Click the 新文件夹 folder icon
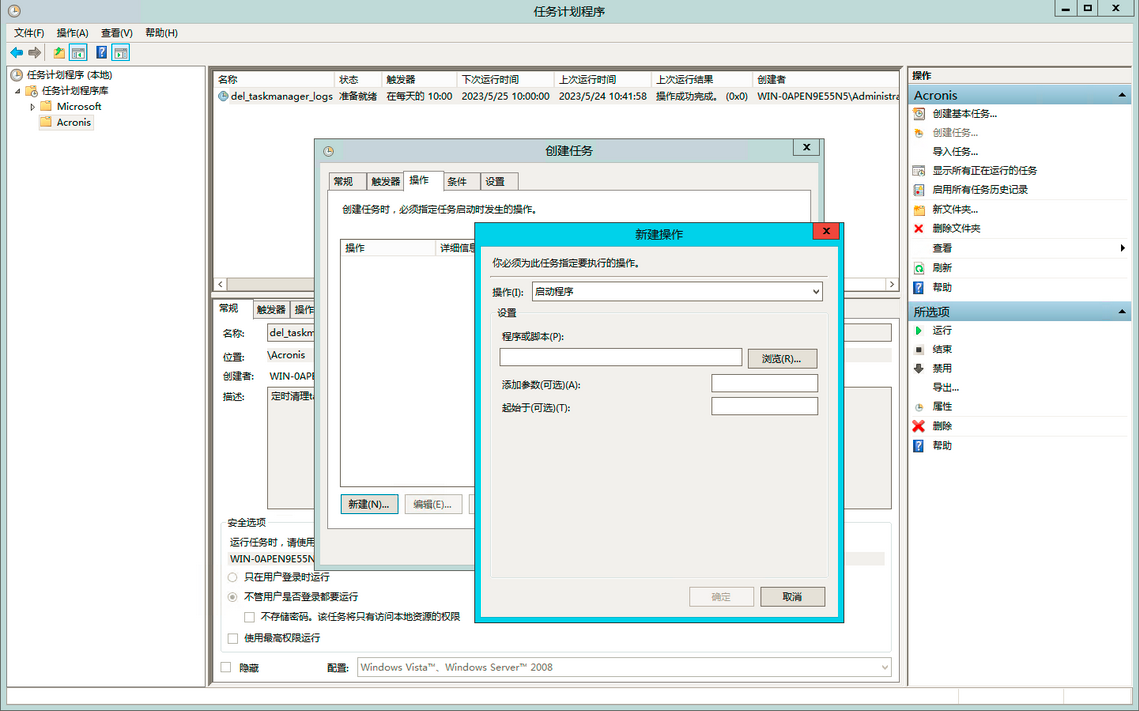Screen dimensions: 1139x711 919,209
